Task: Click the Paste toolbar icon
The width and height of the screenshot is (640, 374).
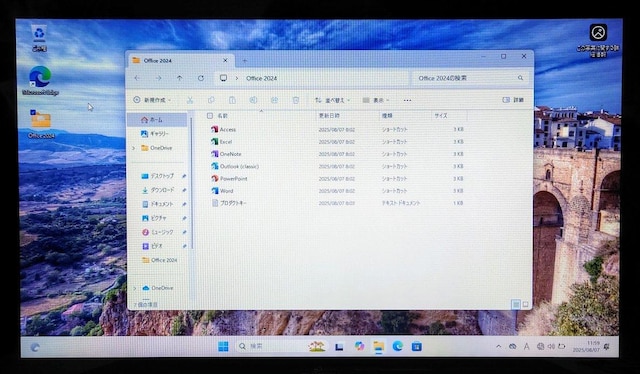Action: coord(232,100)
